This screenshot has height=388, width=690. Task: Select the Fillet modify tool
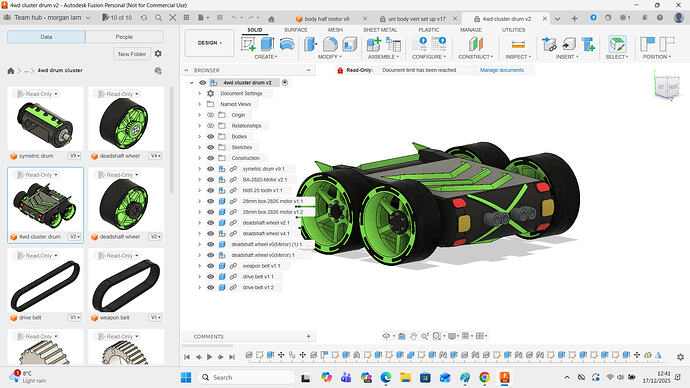pos(330,44)
